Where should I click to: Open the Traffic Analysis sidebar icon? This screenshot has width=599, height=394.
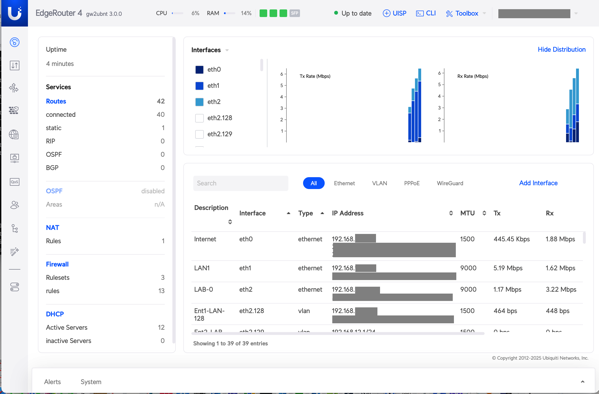tap(15, 65)
